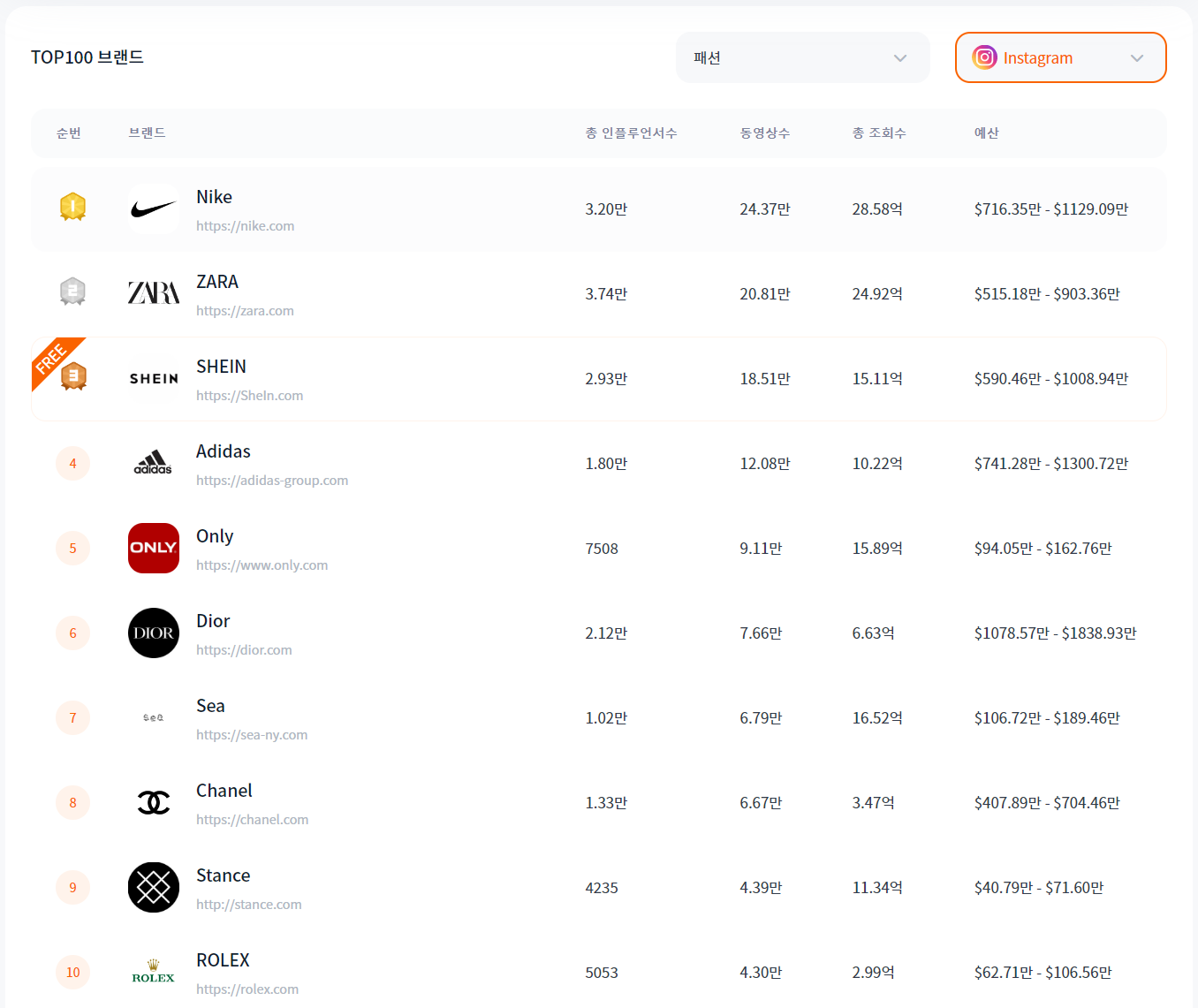
Task: Click the 총 인플루언서수 column header
Action: click(631, 133)
